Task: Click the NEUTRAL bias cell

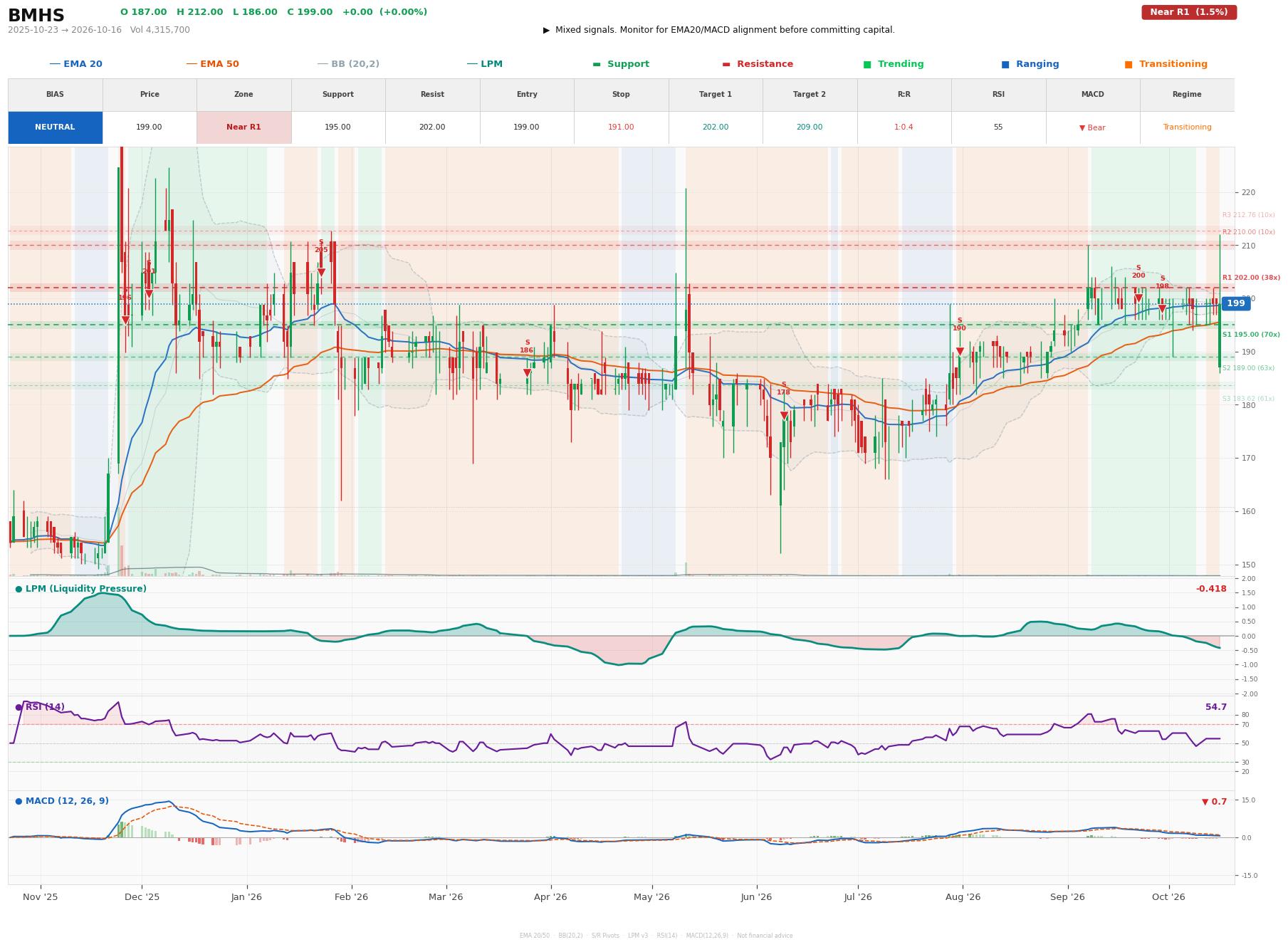Action: click(x=55, y=127)
